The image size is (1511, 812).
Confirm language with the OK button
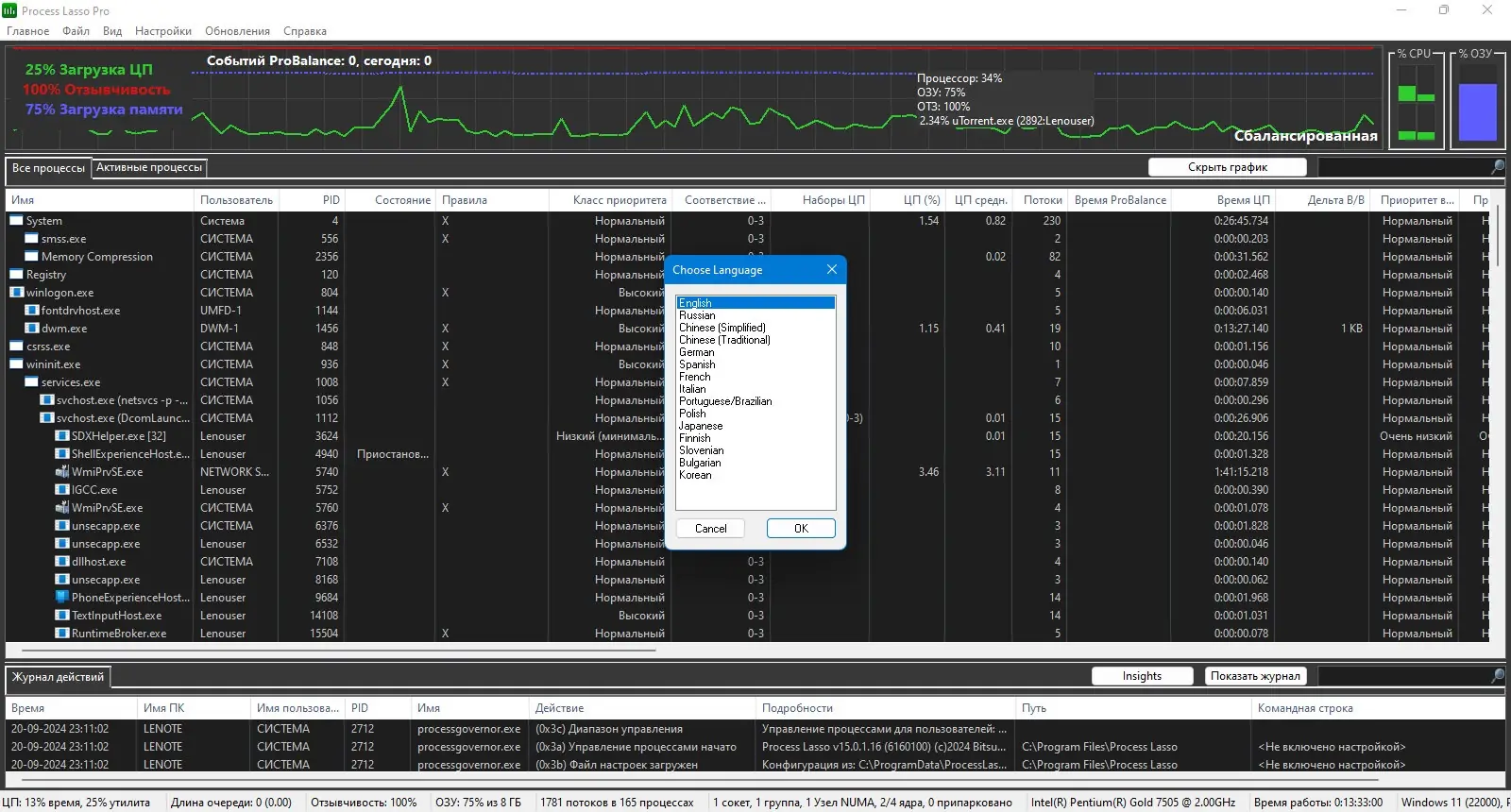[801, 529]
